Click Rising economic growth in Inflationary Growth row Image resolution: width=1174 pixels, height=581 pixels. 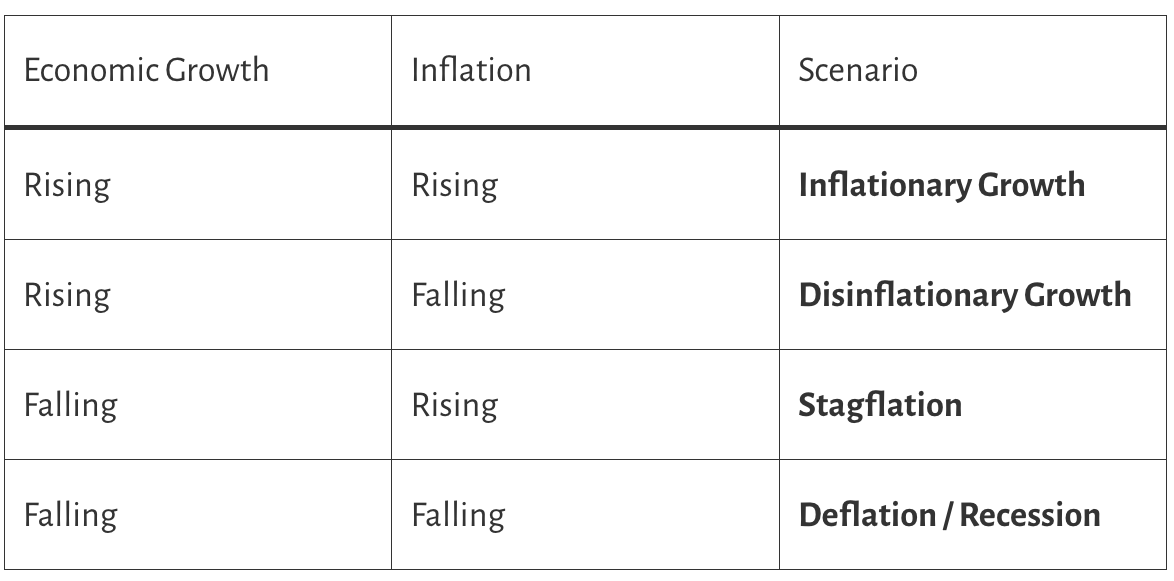66,185
